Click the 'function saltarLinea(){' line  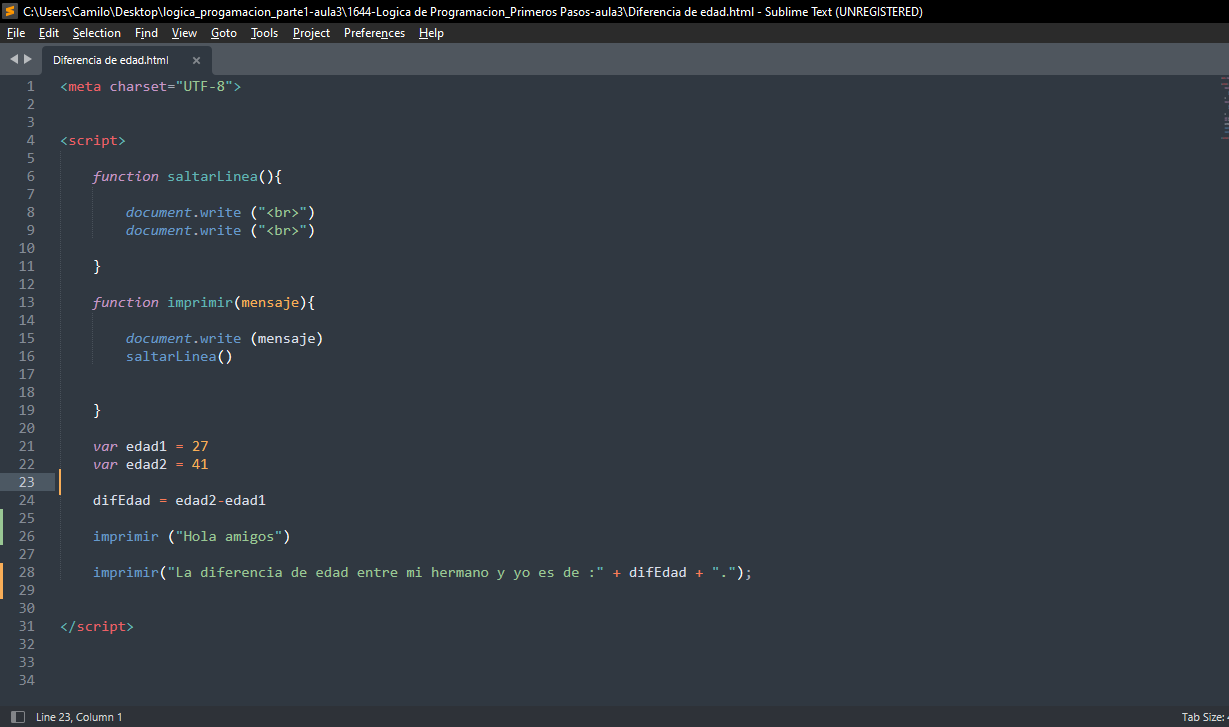pos(188,176)
